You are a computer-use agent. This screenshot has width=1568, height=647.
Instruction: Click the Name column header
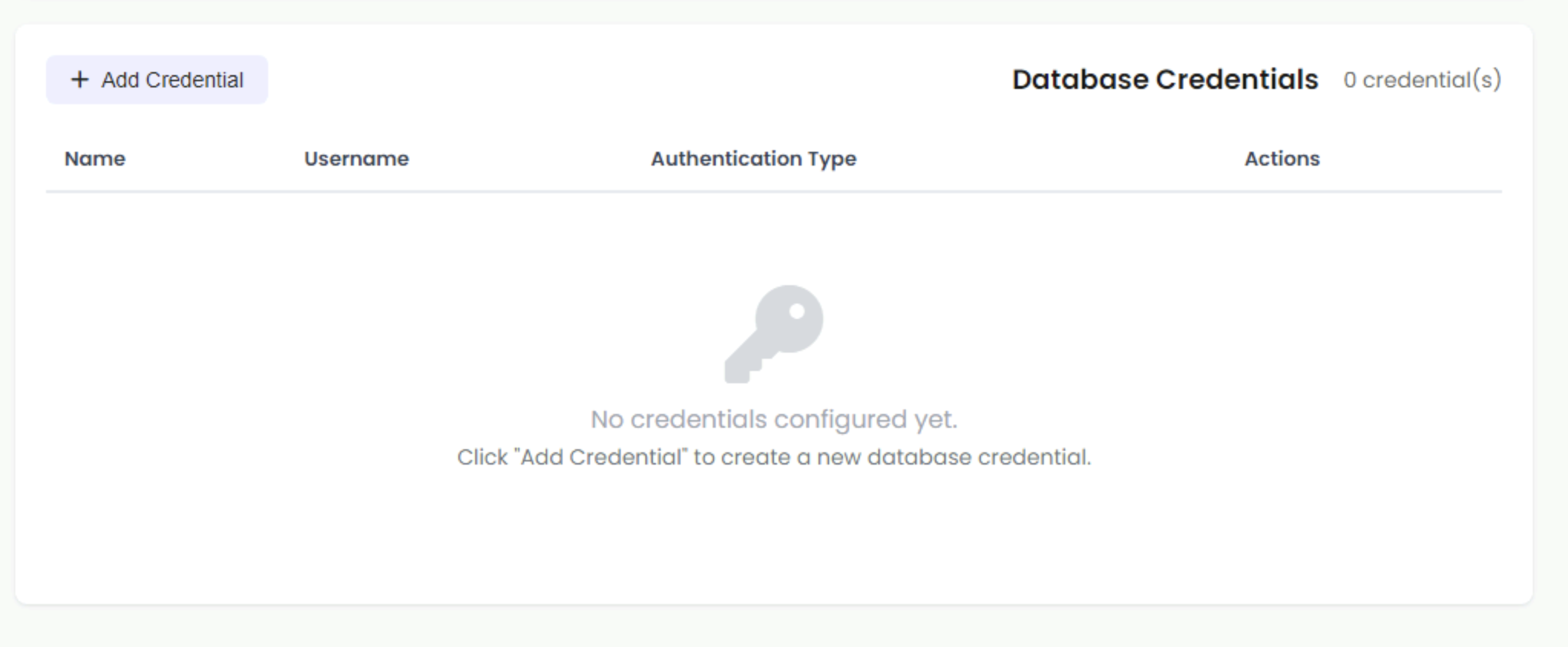tap(93, 159)
